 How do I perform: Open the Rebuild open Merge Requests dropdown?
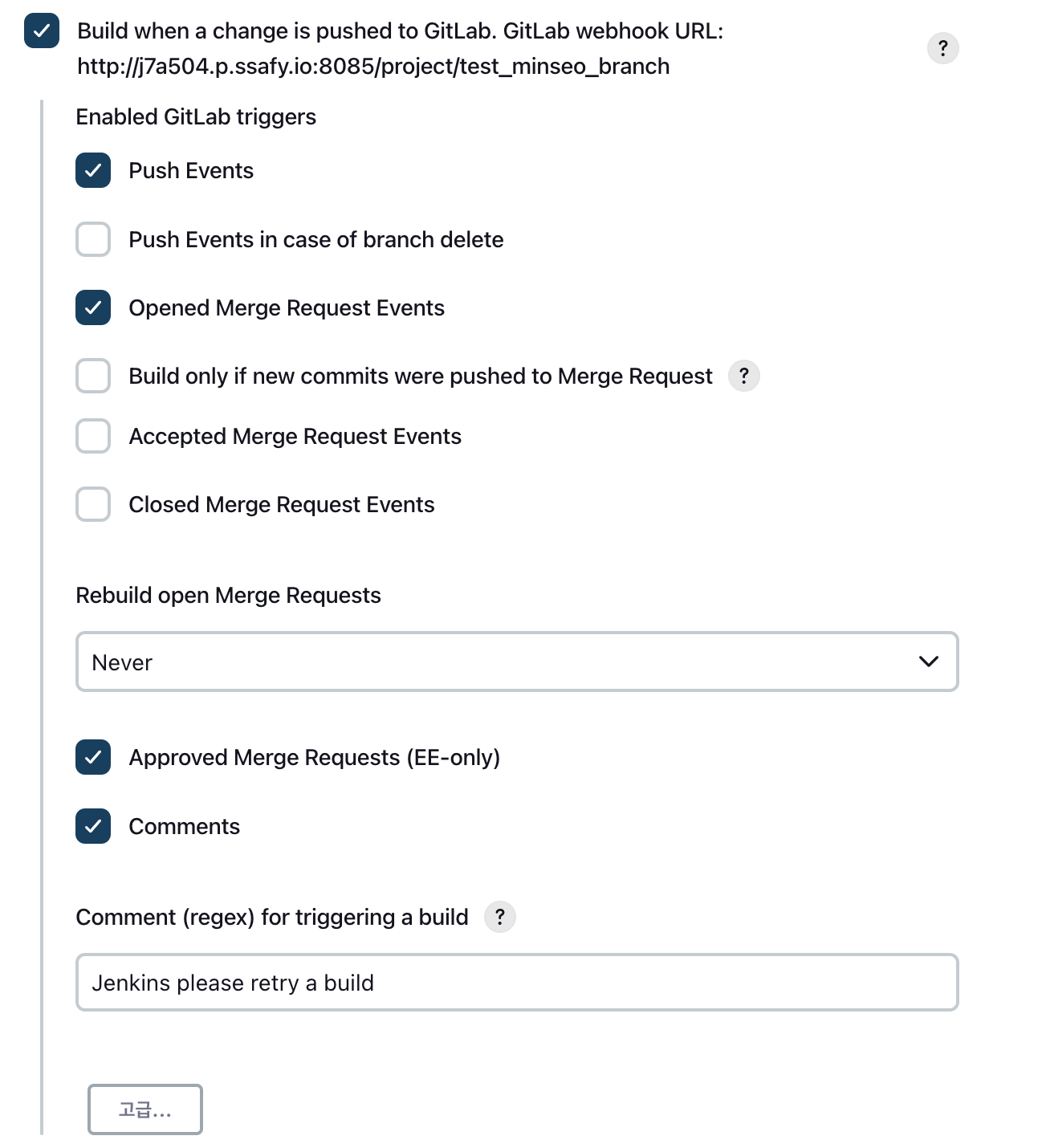click(517, 662)
